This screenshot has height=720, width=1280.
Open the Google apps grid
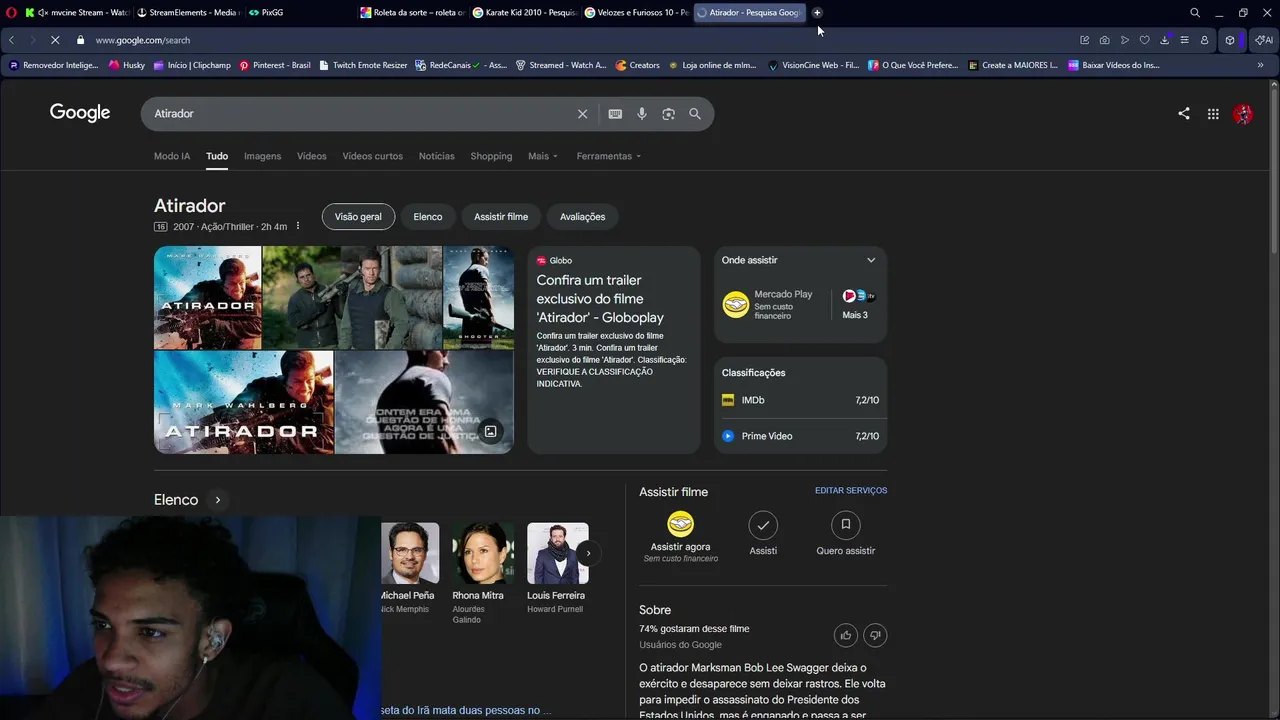[1213, 114]
